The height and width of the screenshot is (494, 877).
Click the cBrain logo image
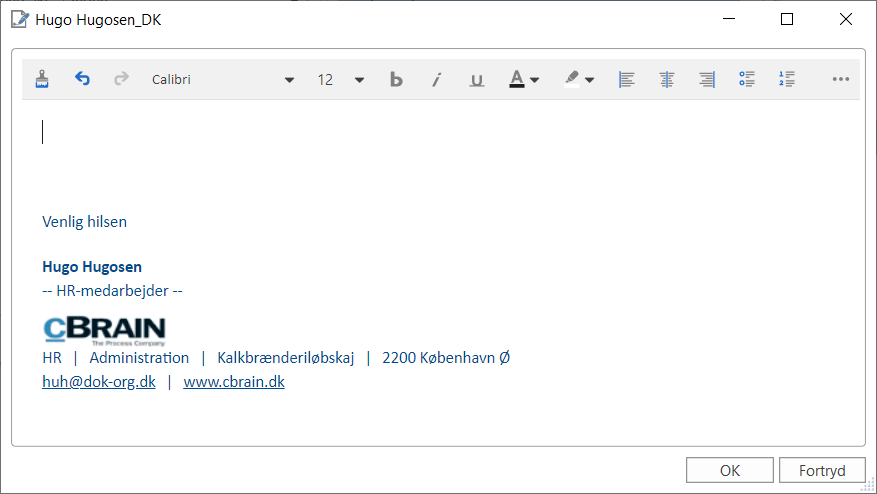(104, 331)
